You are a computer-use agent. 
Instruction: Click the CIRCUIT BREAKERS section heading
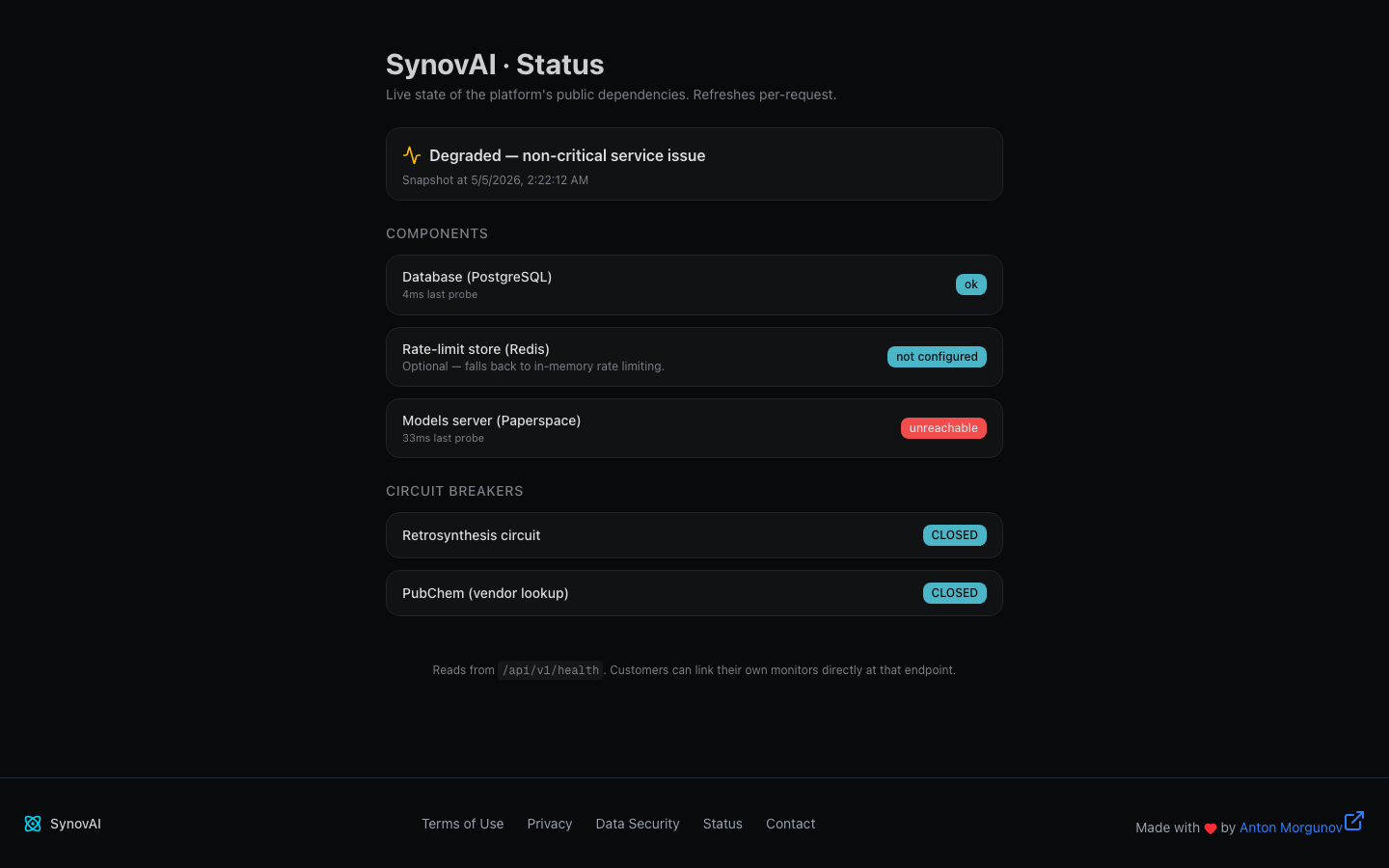tap(454, 491)
